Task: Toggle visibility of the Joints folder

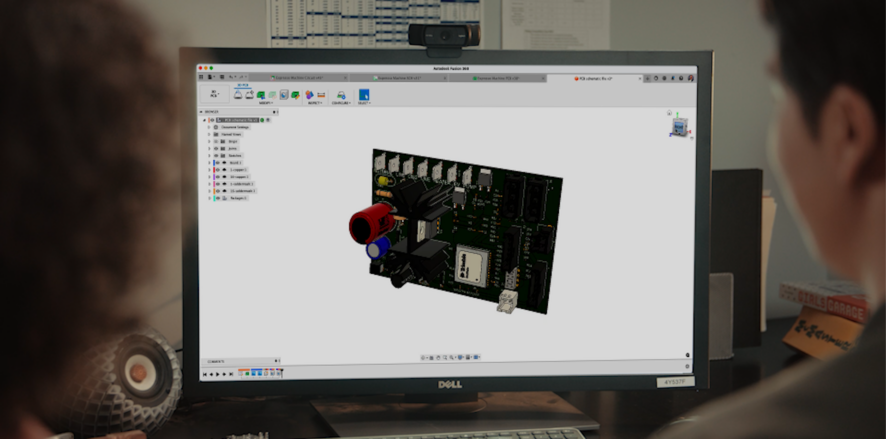Action: (x=216, y=149)
